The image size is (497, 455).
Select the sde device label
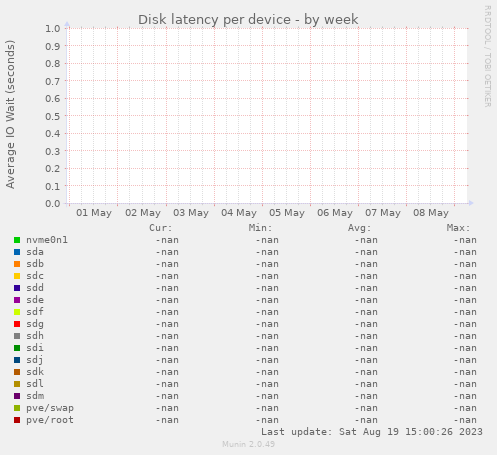[x=35, y=300]
